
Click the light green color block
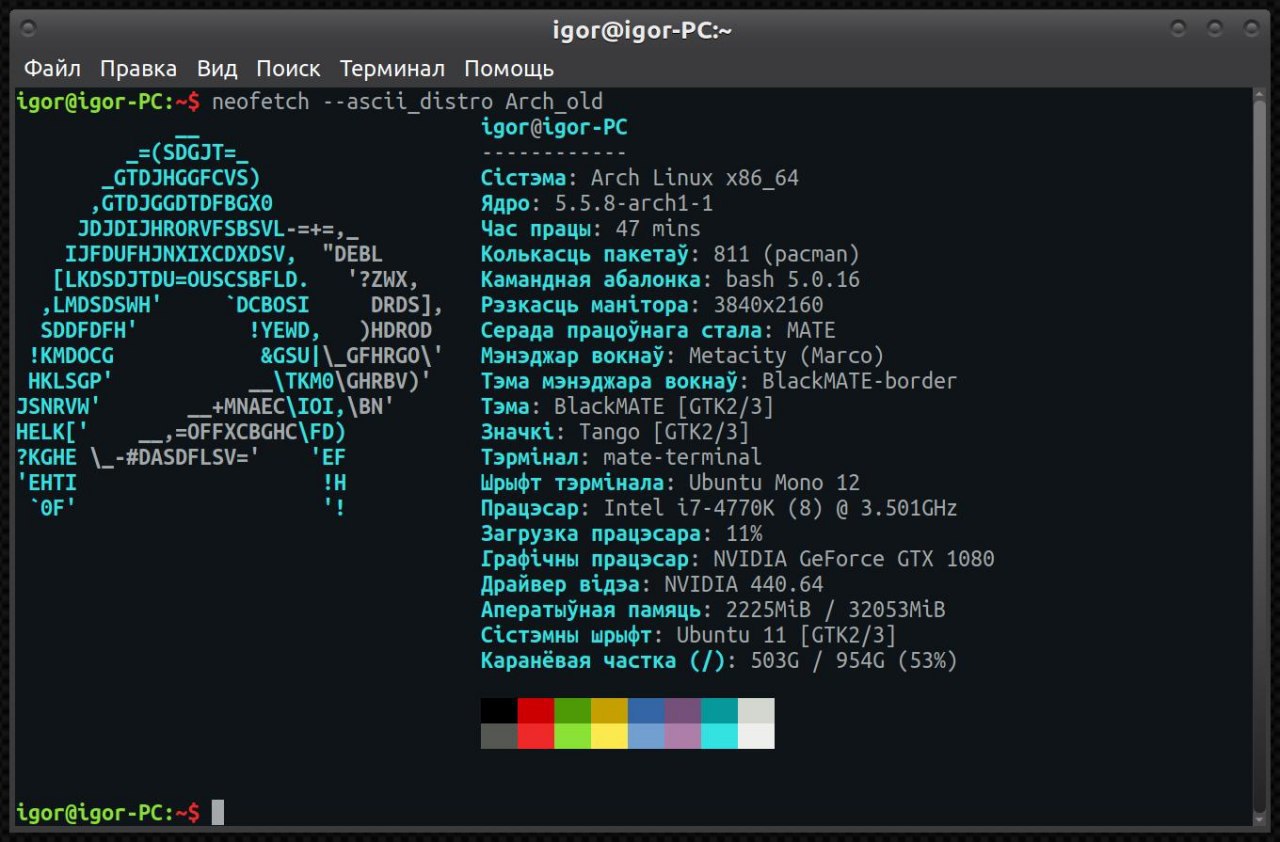(x=572, y=736)
